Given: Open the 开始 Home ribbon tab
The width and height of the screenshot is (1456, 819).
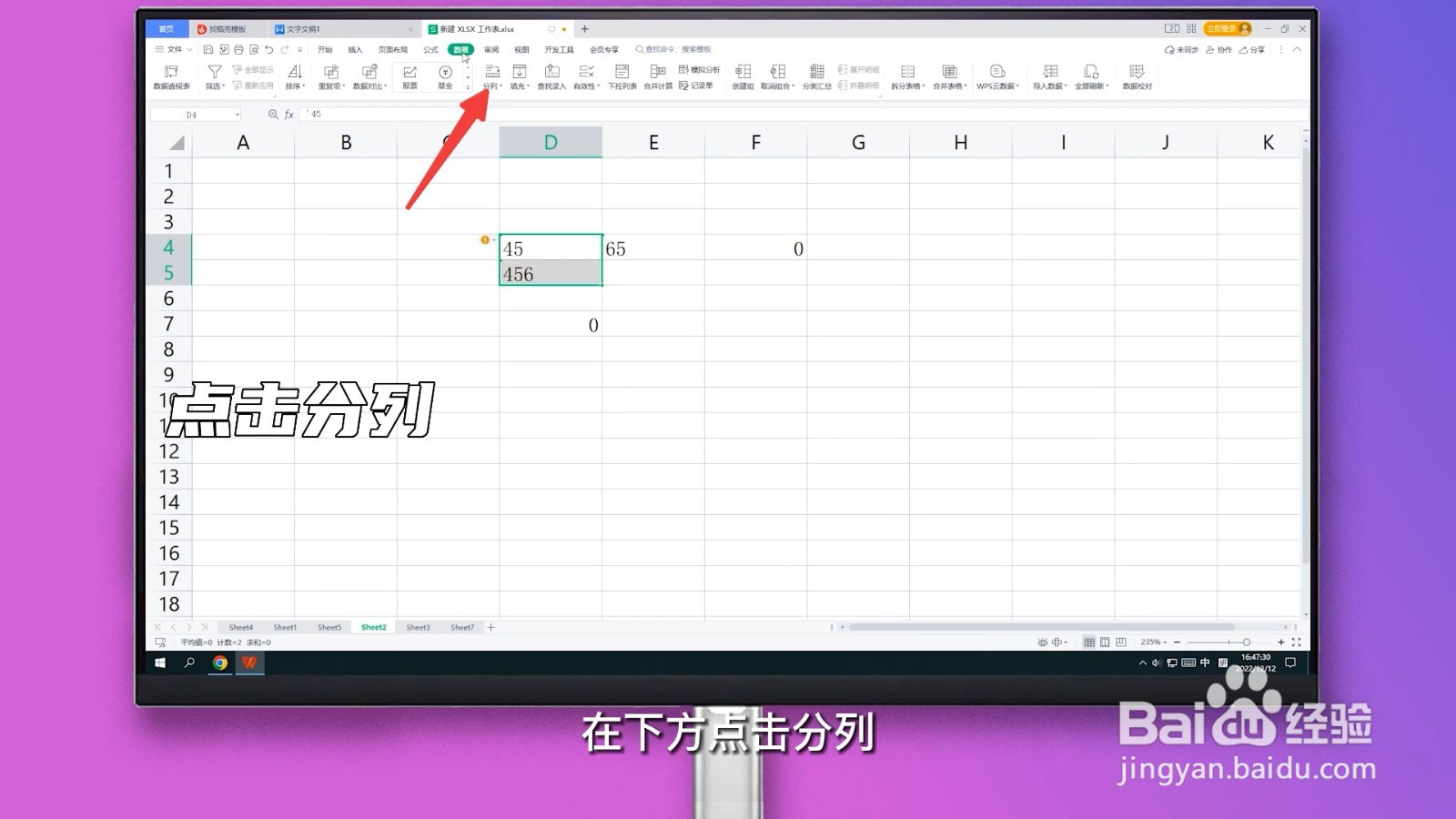Looking at the screenshot, I should point(325,50).
